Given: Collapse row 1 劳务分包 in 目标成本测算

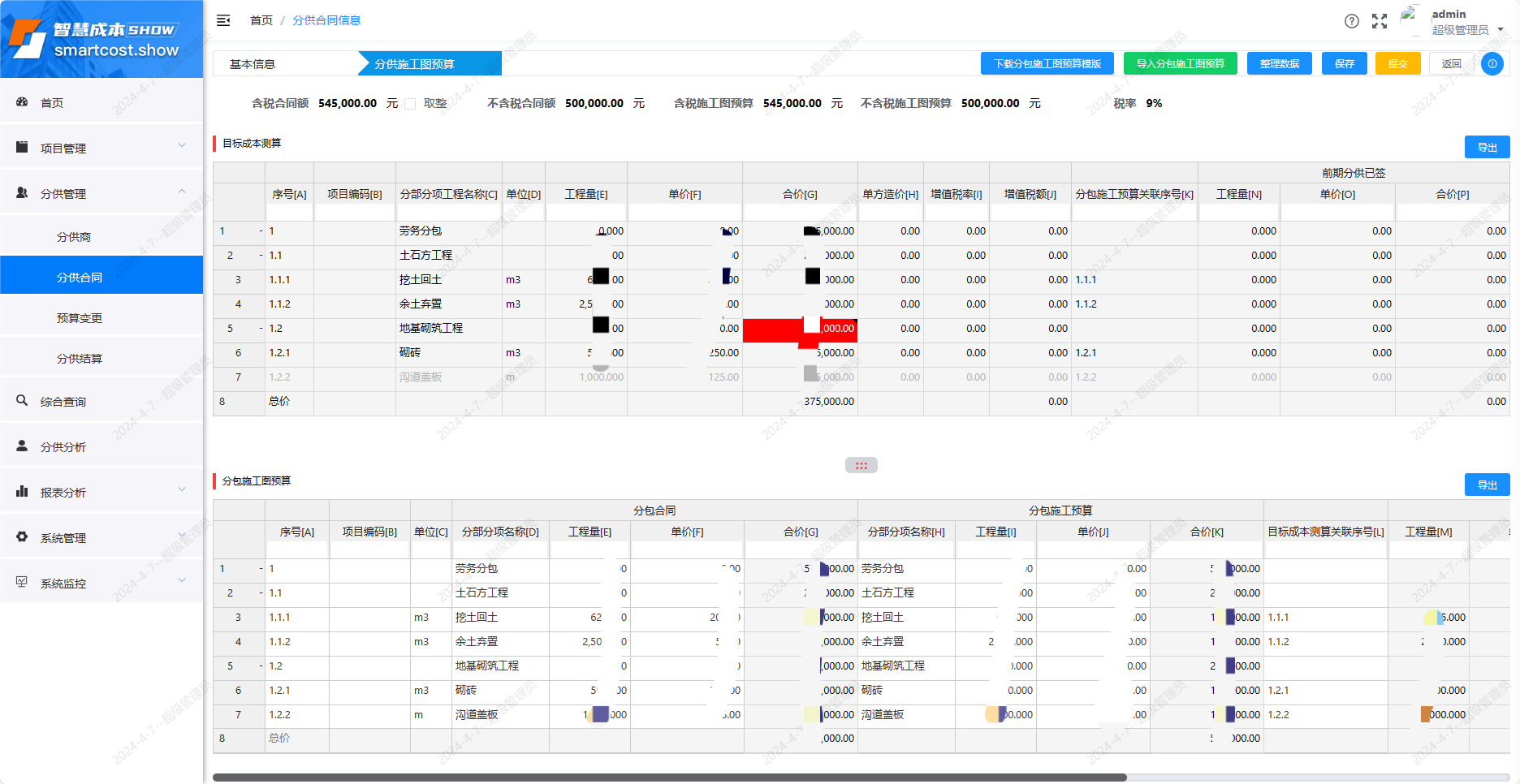Looking at the screenshot, I should [x=261, y=231].
